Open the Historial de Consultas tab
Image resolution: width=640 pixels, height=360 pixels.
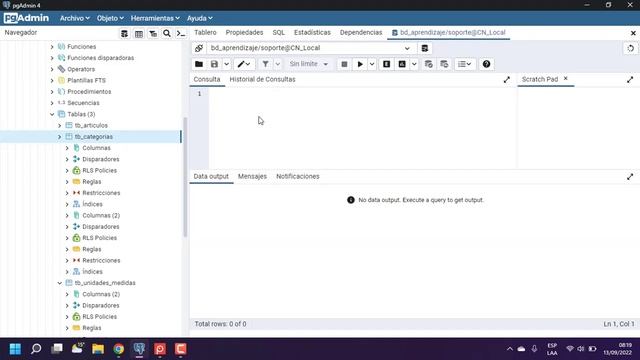coord(262,80)
